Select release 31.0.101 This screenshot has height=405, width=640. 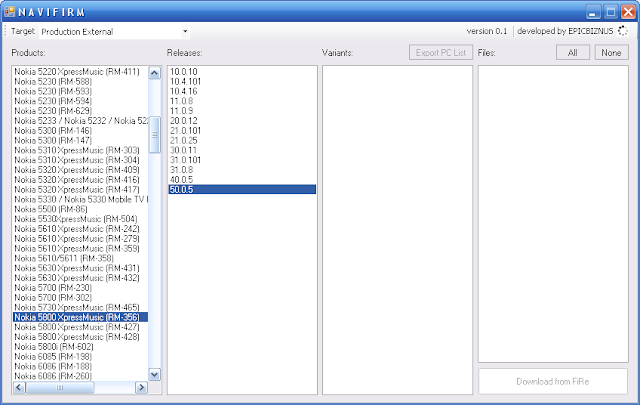242,160
